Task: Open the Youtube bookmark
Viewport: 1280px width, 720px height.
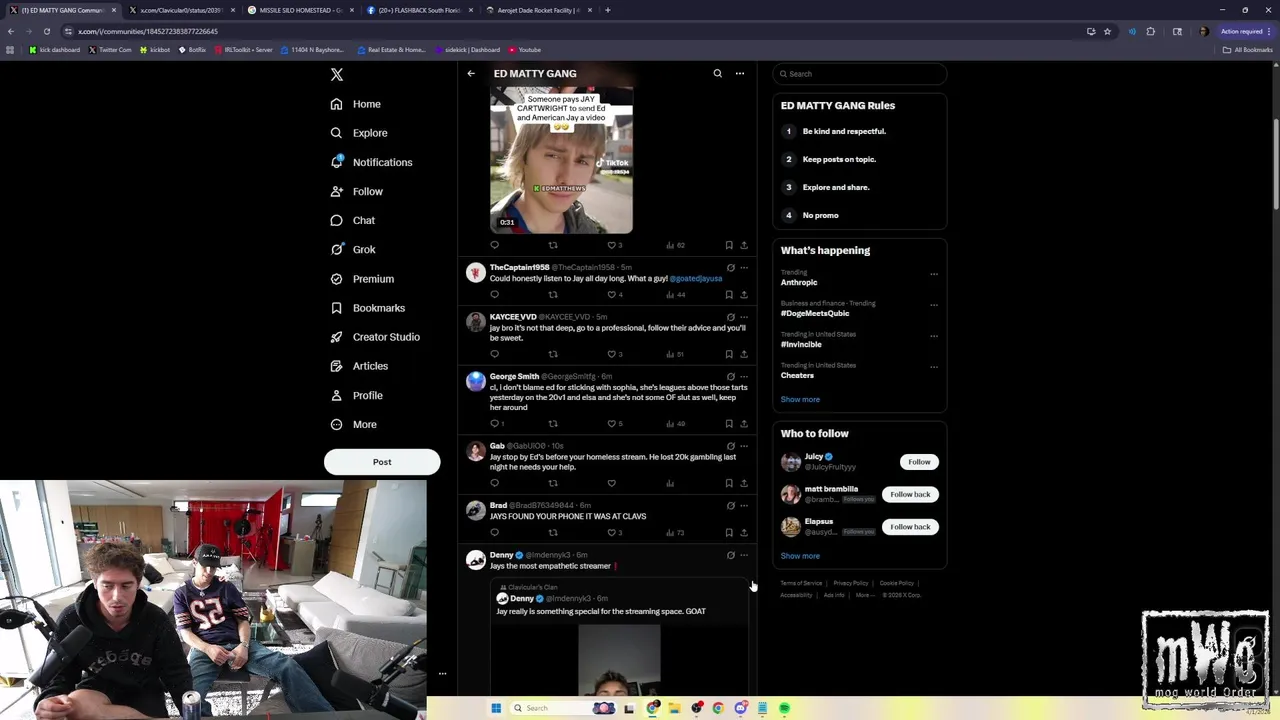Action: [x=525, y=49]
